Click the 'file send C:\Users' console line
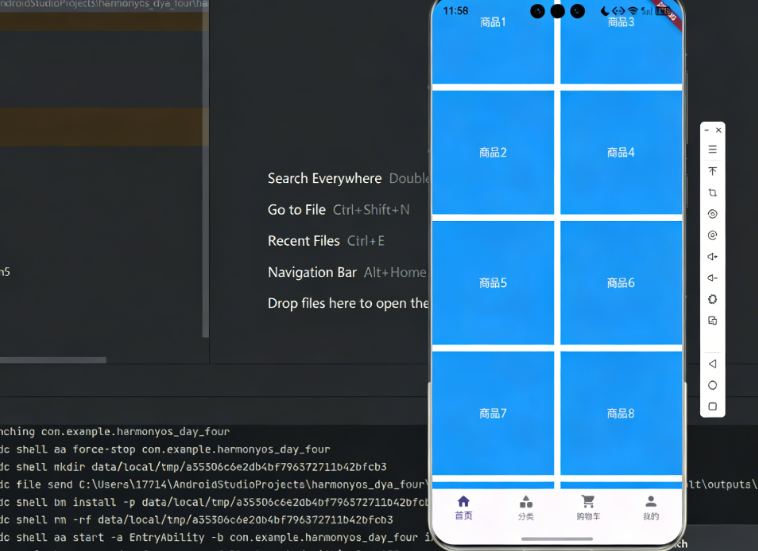This screenshot has height=551, width=758. (x=213, y=484)
